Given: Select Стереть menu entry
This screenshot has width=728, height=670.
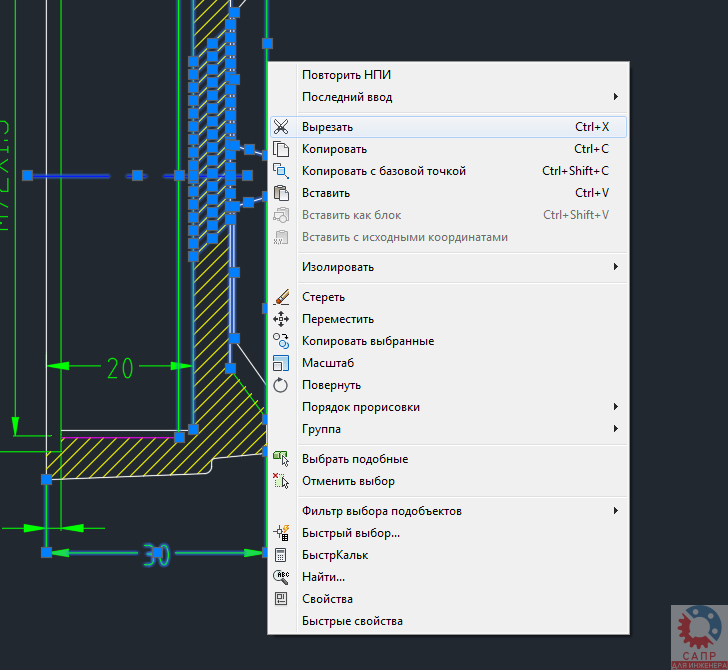Looking at the screenshot, I should (x=448, y=297).
